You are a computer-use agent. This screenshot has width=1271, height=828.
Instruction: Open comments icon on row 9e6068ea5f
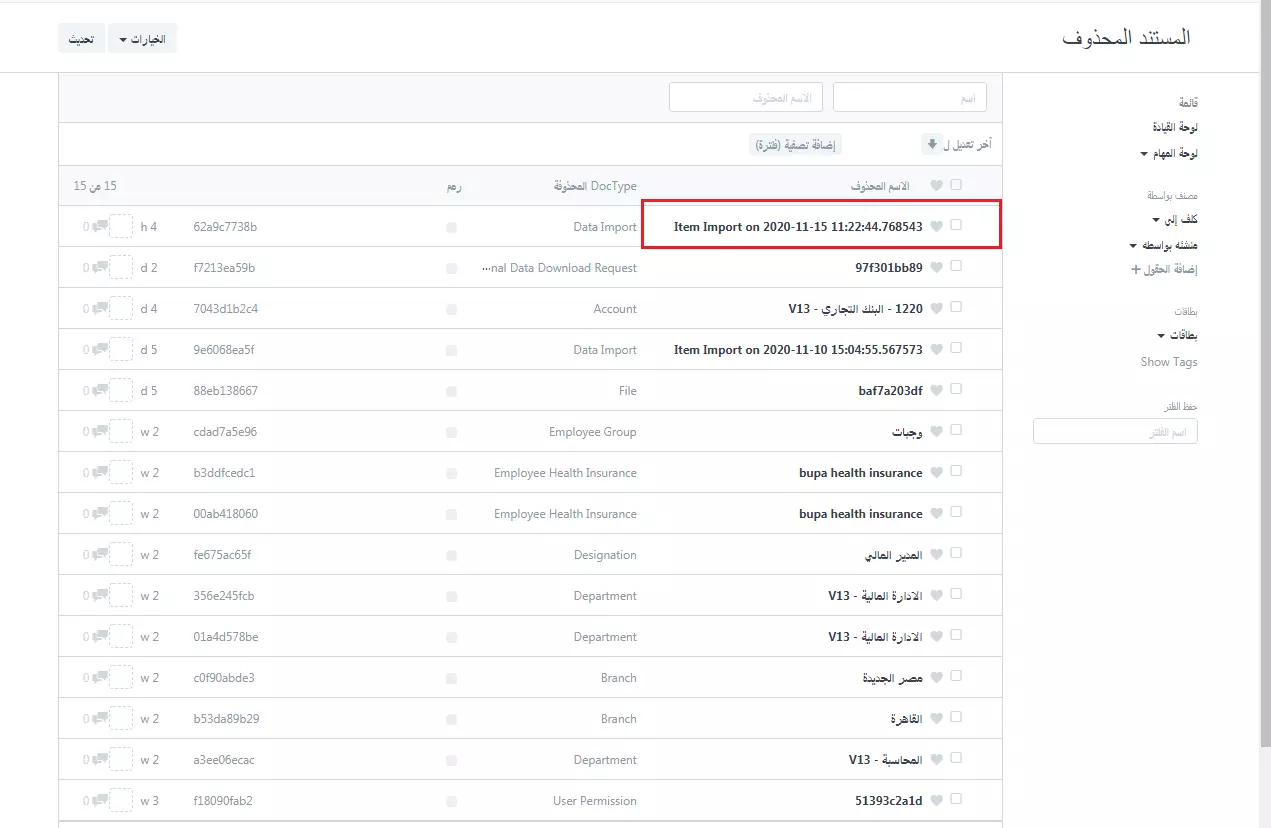click(x=100, y=350)
